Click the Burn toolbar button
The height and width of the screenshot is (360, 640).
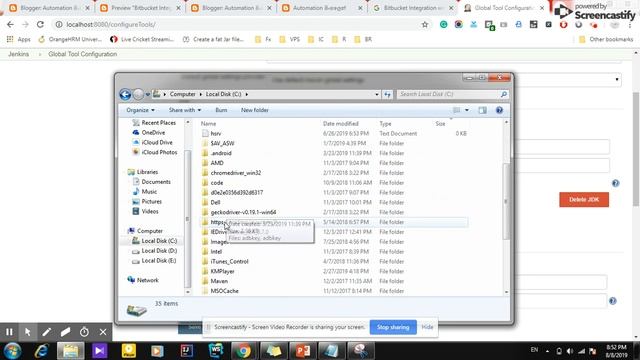[221, 110]
